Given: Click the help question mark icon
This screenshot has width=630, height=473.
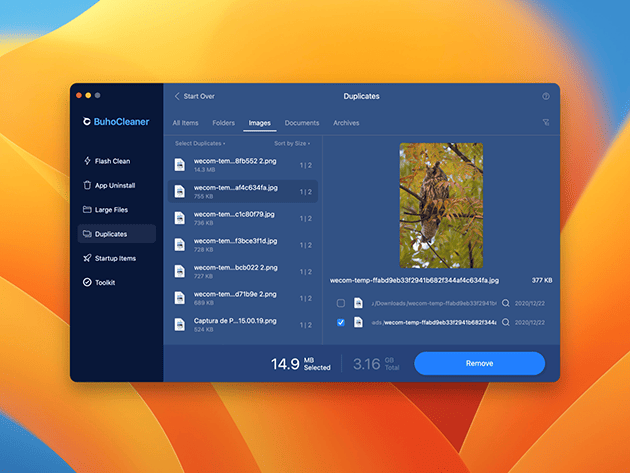Looking at the screenshot, I should click(x=546, y=97).
